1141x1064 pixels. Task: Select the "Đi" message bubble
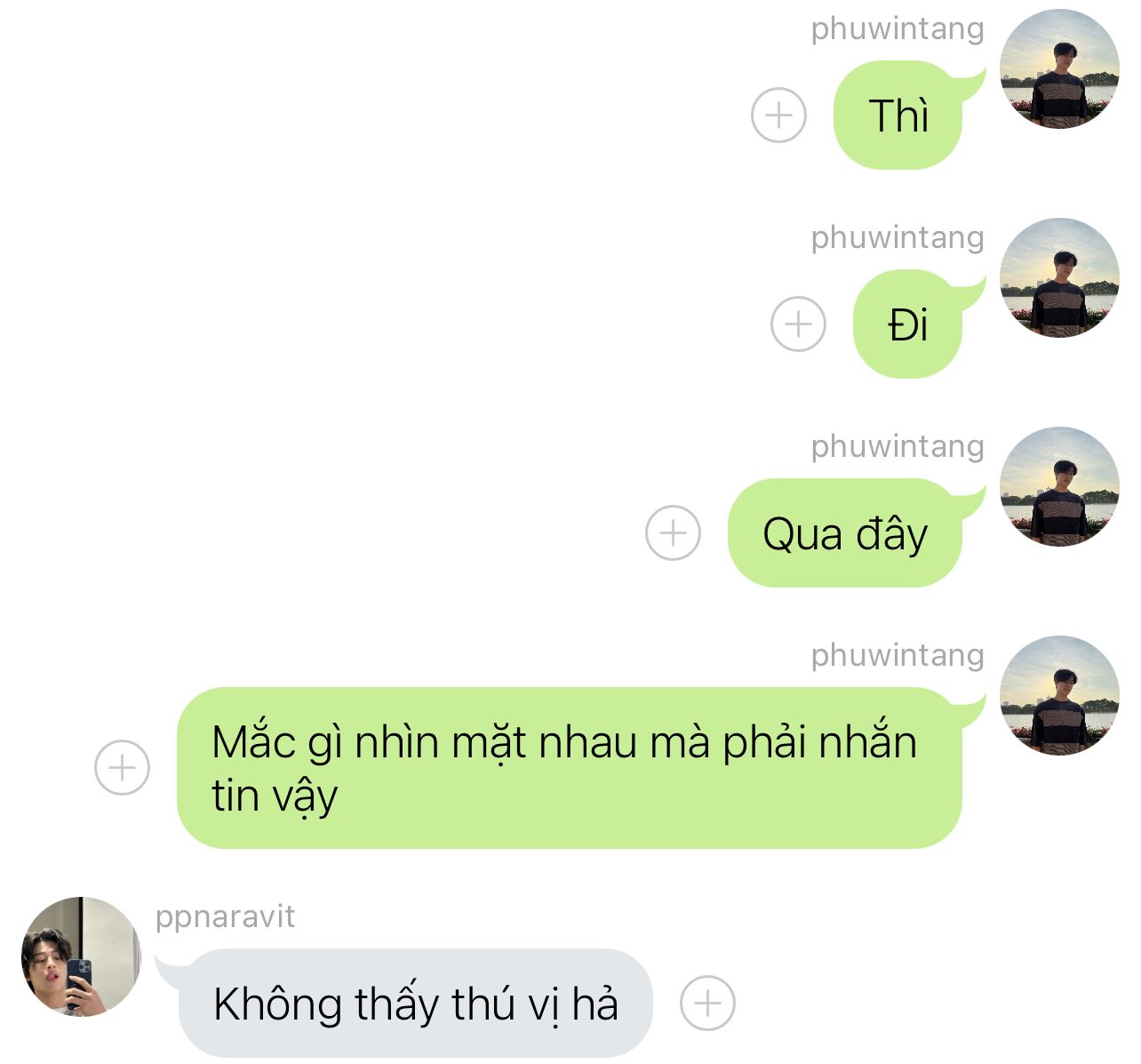click(x=908, y=324)
